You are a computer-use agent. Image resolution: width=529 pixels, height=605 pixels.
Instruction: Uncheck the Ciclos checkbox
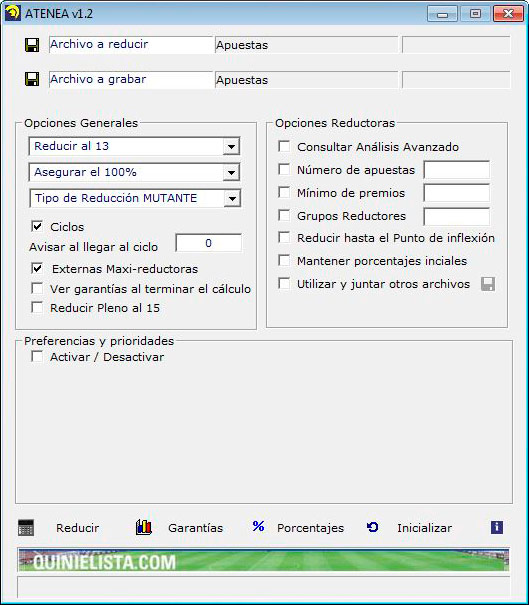point(37,226)
